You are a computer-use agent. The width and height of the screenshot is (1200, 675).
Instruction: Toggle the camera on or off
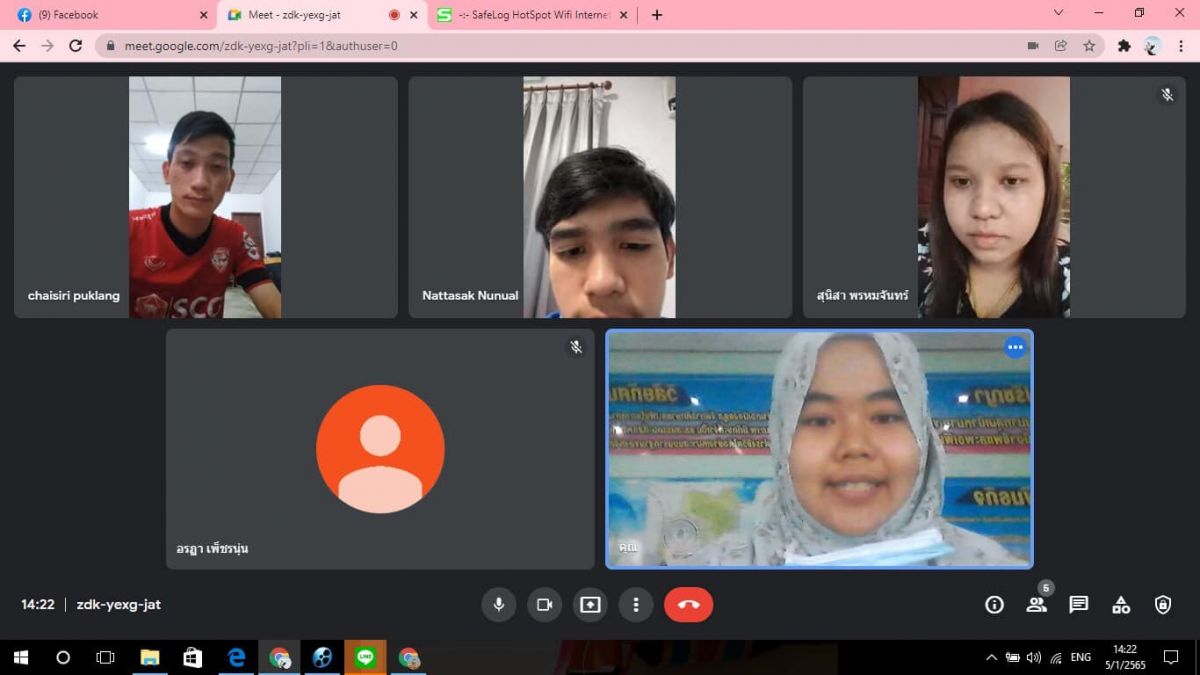click(x=544, y=604)
